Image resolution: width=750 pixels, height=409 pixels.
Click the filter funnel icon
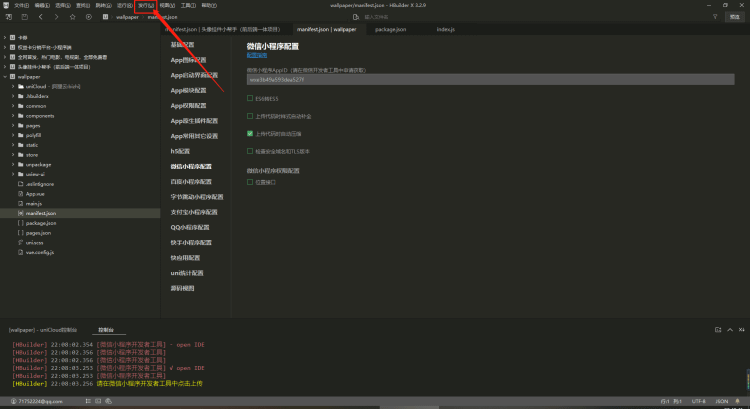click(715, 17)
